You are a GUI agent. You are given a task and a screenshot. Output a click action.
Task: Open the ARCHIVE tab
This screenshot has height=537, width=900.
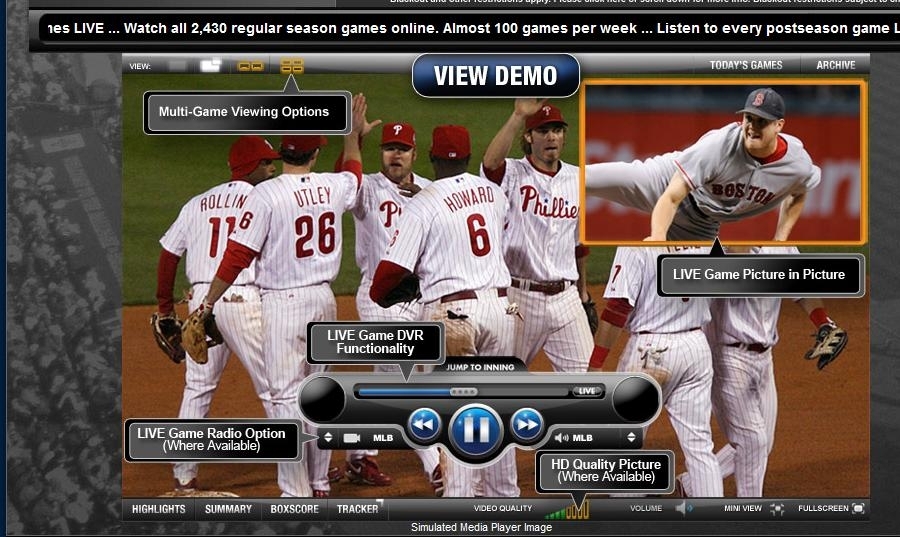point(836,65)
